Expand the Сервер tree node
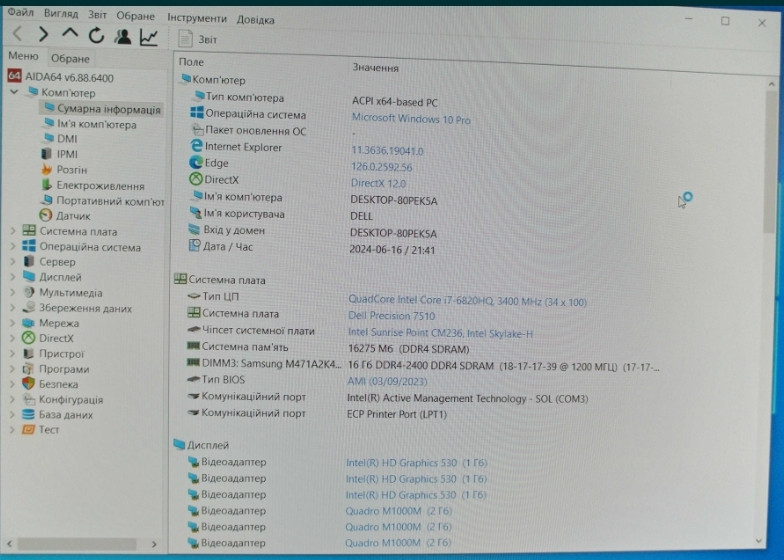Image resolution: width=784 pixels, height=560 pixels. coord(12,262)
